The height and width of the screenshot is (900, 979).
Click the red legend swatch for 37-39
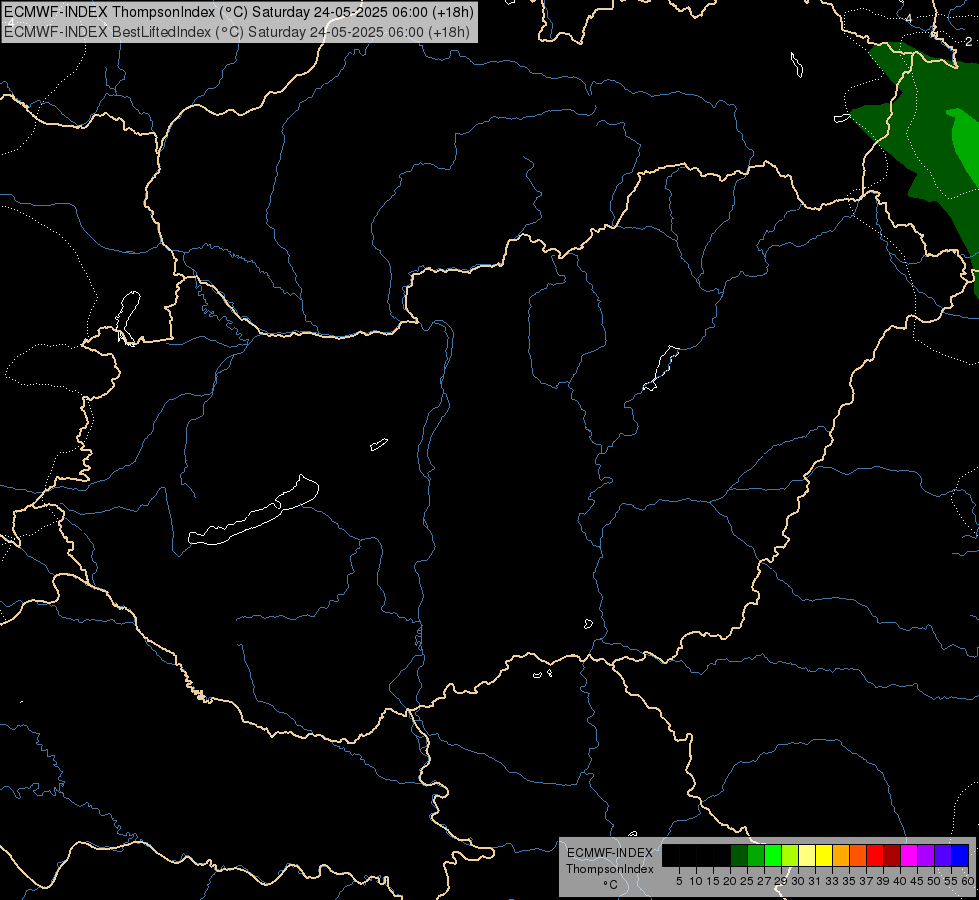[875, 855]
